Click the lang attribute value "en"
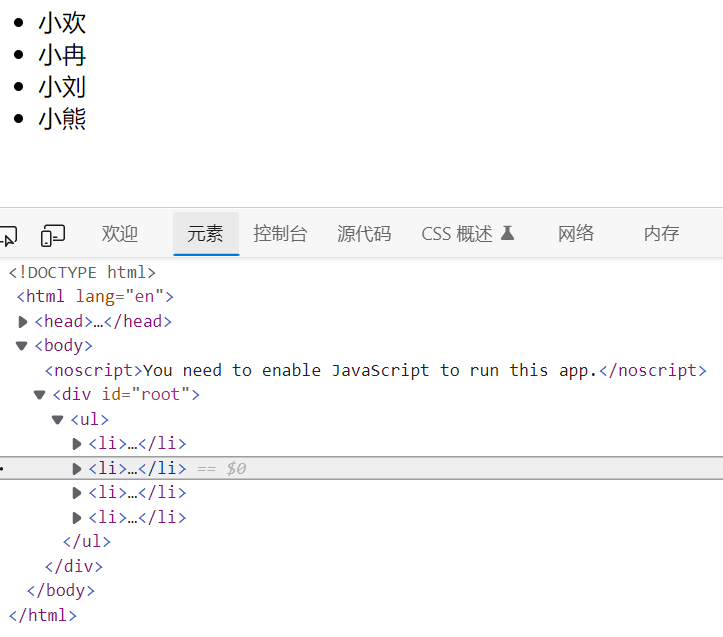This screenshot has width=723, height=637. [144, 297]
